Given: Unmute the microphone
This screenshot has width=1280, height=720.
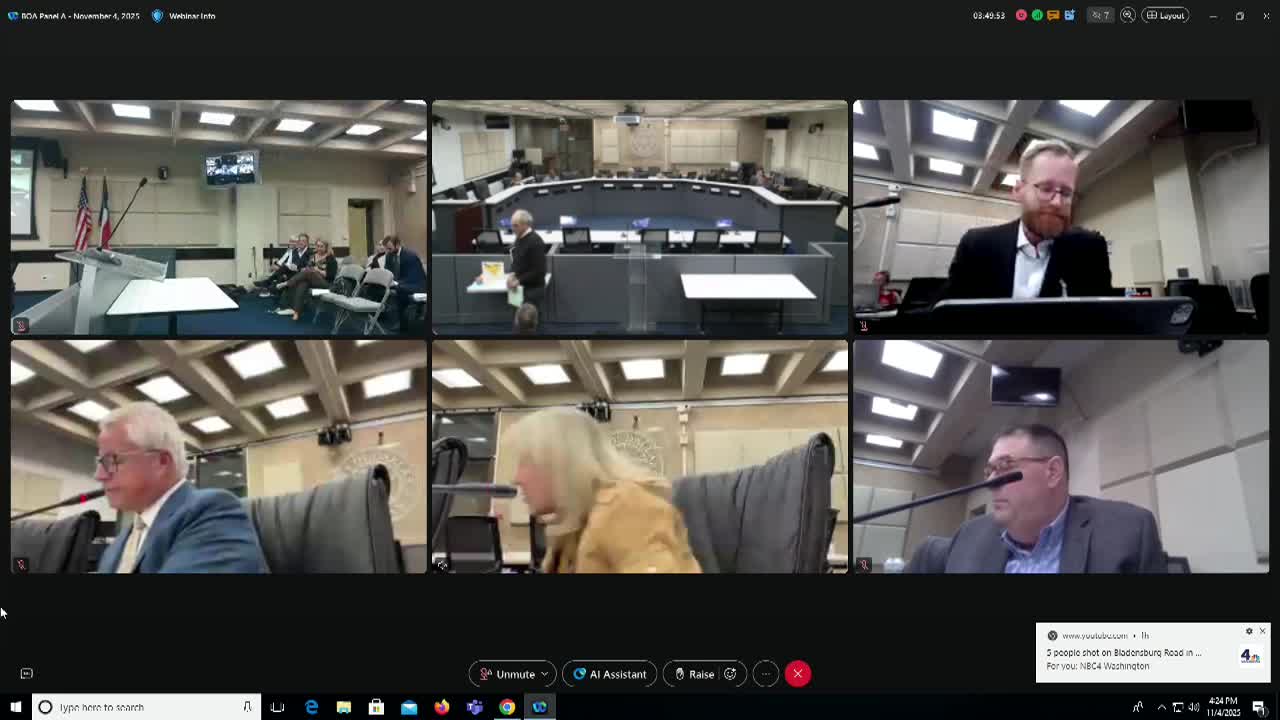Looking at the screenshot, I should point(507,674).
